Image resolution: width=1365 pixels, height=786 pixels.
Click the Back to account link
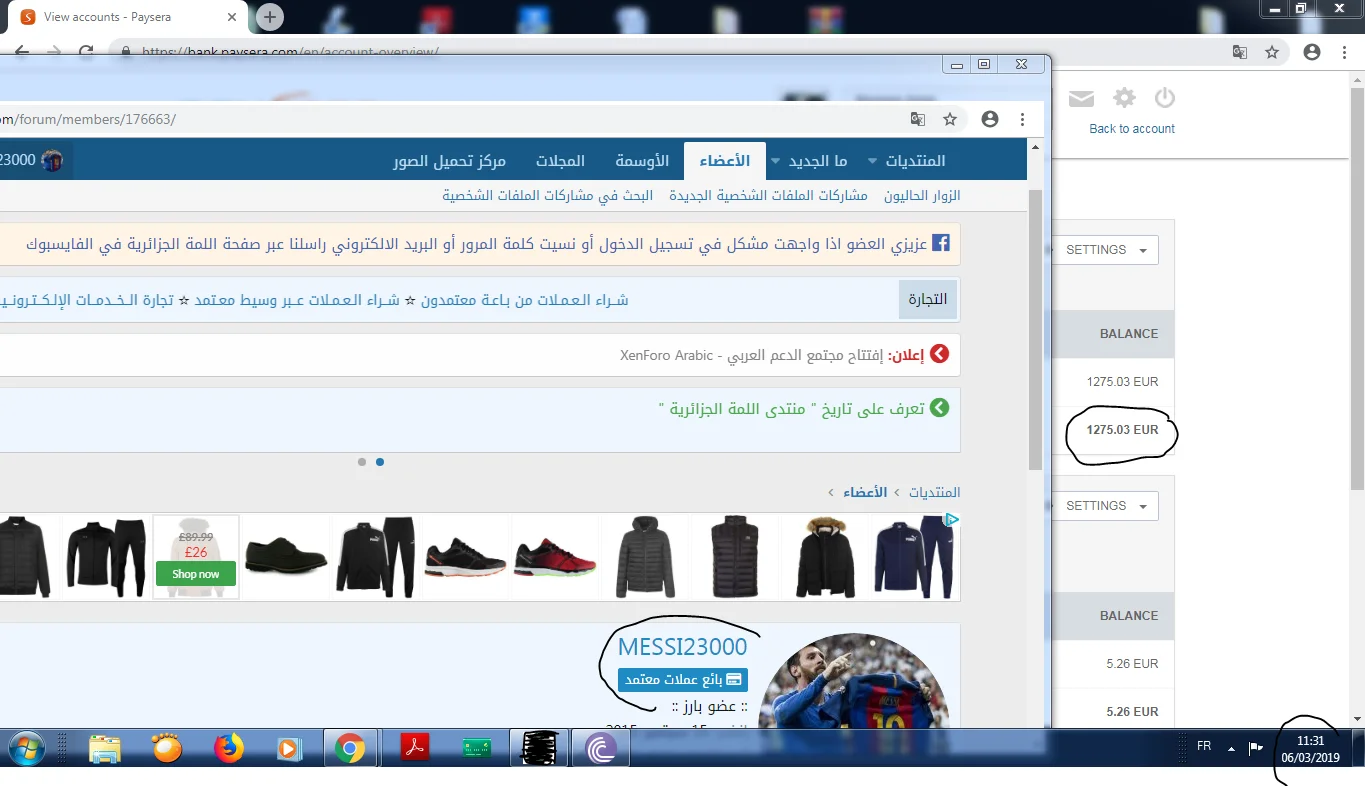tap(1131, 129)
